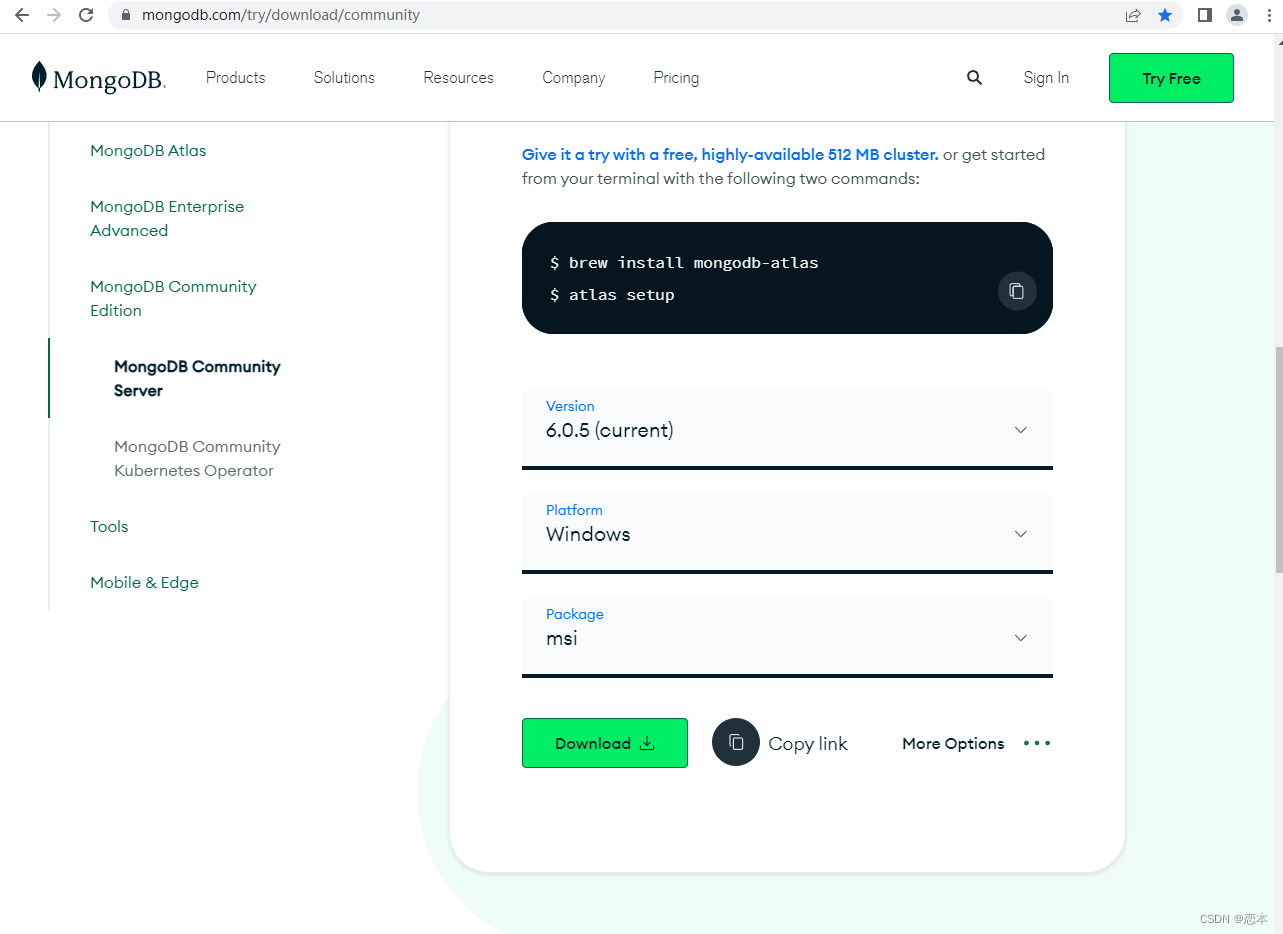
Task: Open the Solutions menu
Action: coord(344,78)
